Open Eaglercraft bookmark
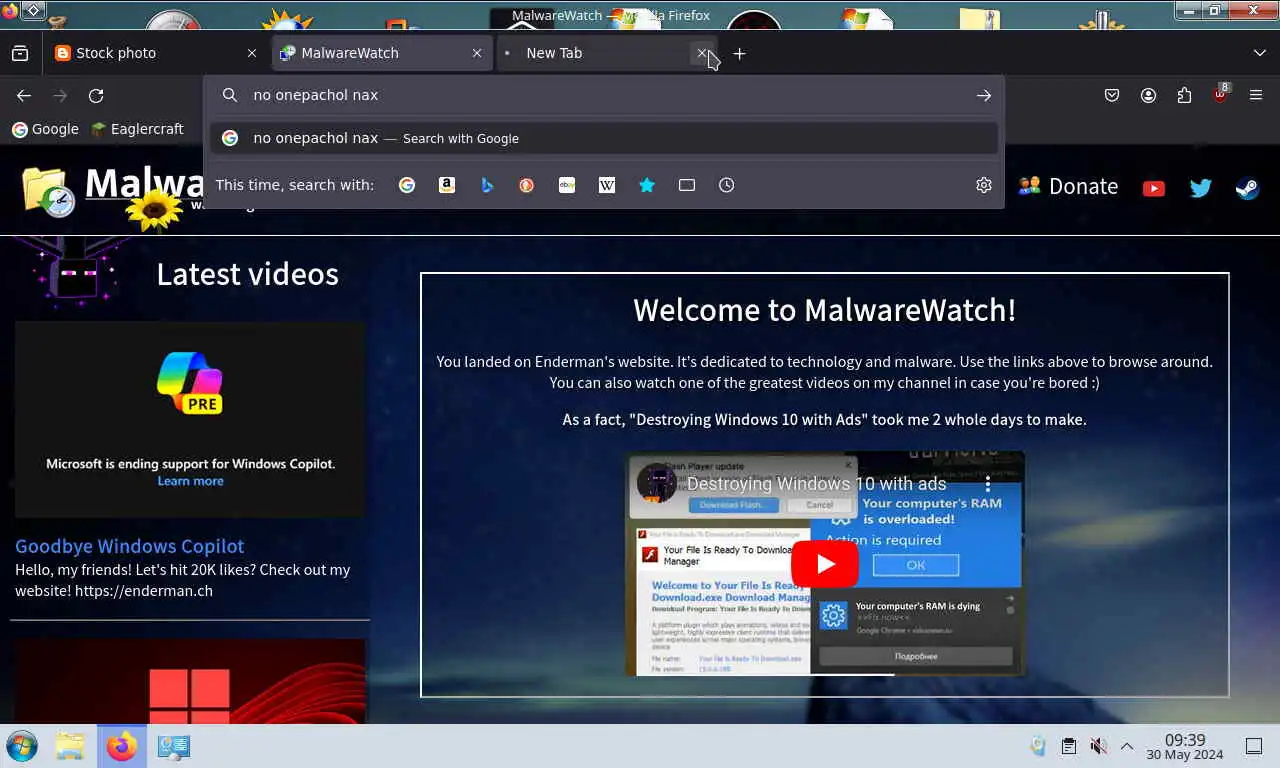Screen dimensions: 1280x768 [x=137, y=129]
